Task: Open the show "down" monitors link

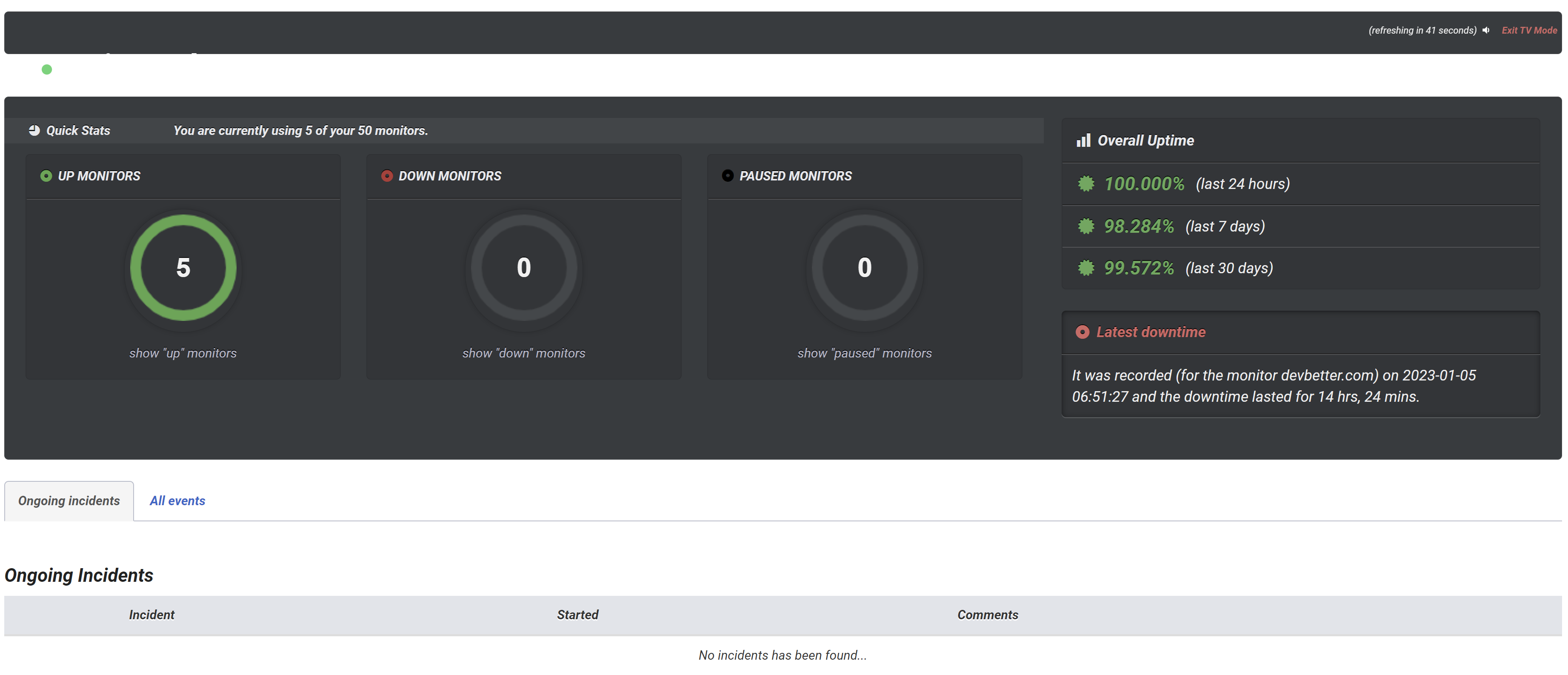Action: coord(523,352)
